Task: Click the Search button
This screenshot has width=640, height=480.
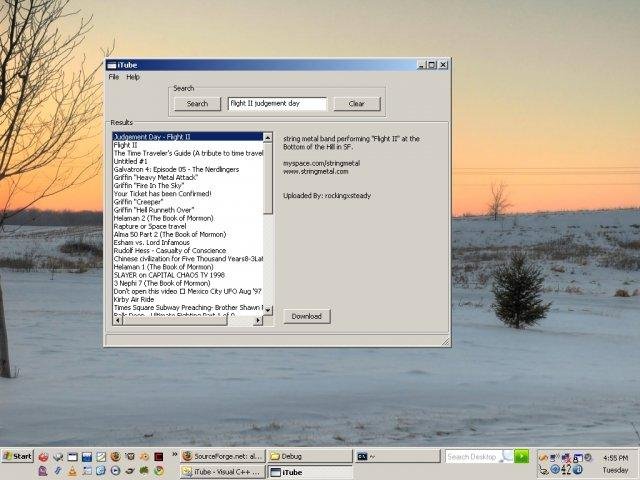Action: [198, 104]
